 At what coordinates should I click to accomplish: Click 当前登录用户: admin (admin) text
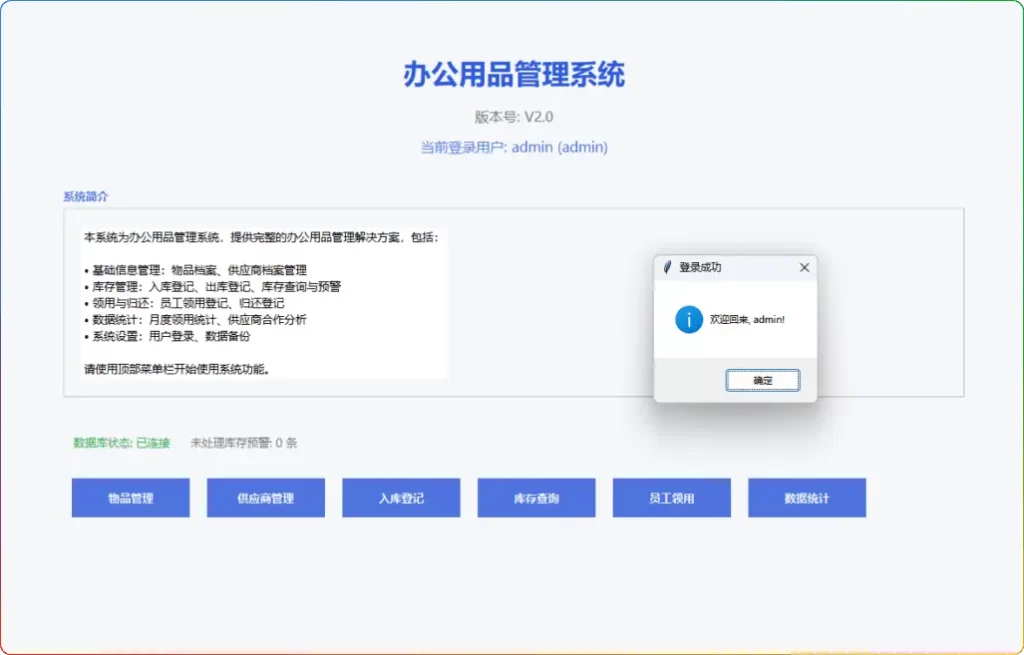513,147
